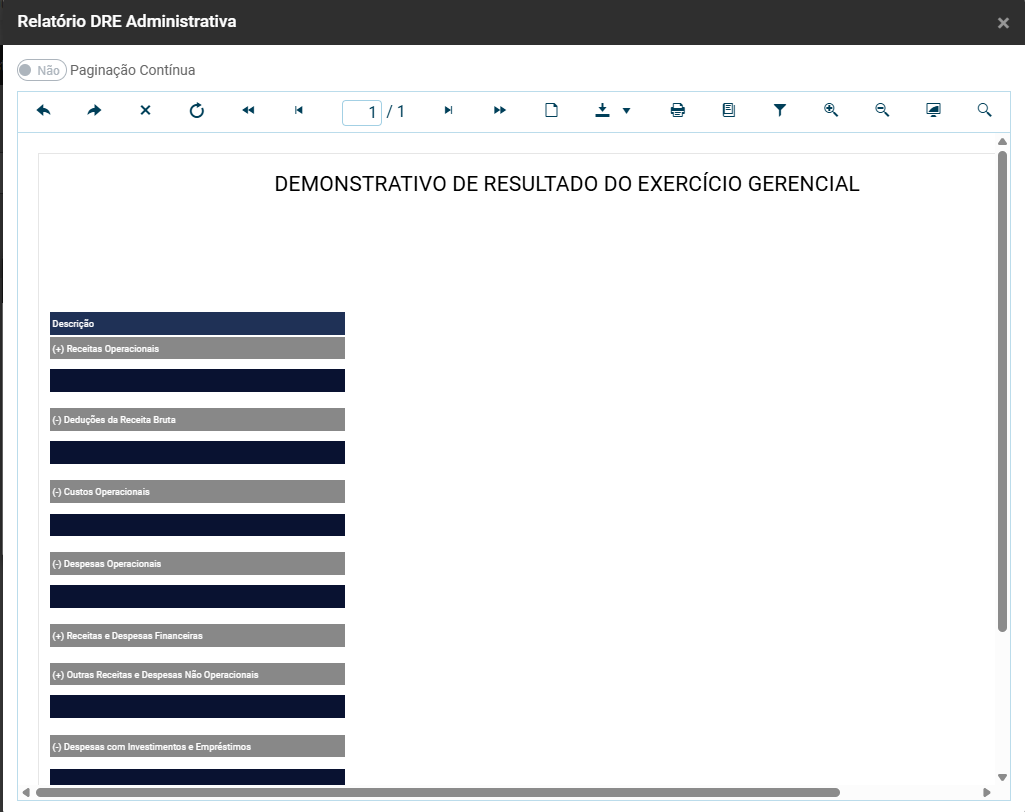
Task: Click the redo forward arrow icon
Action: coord(94,110)
